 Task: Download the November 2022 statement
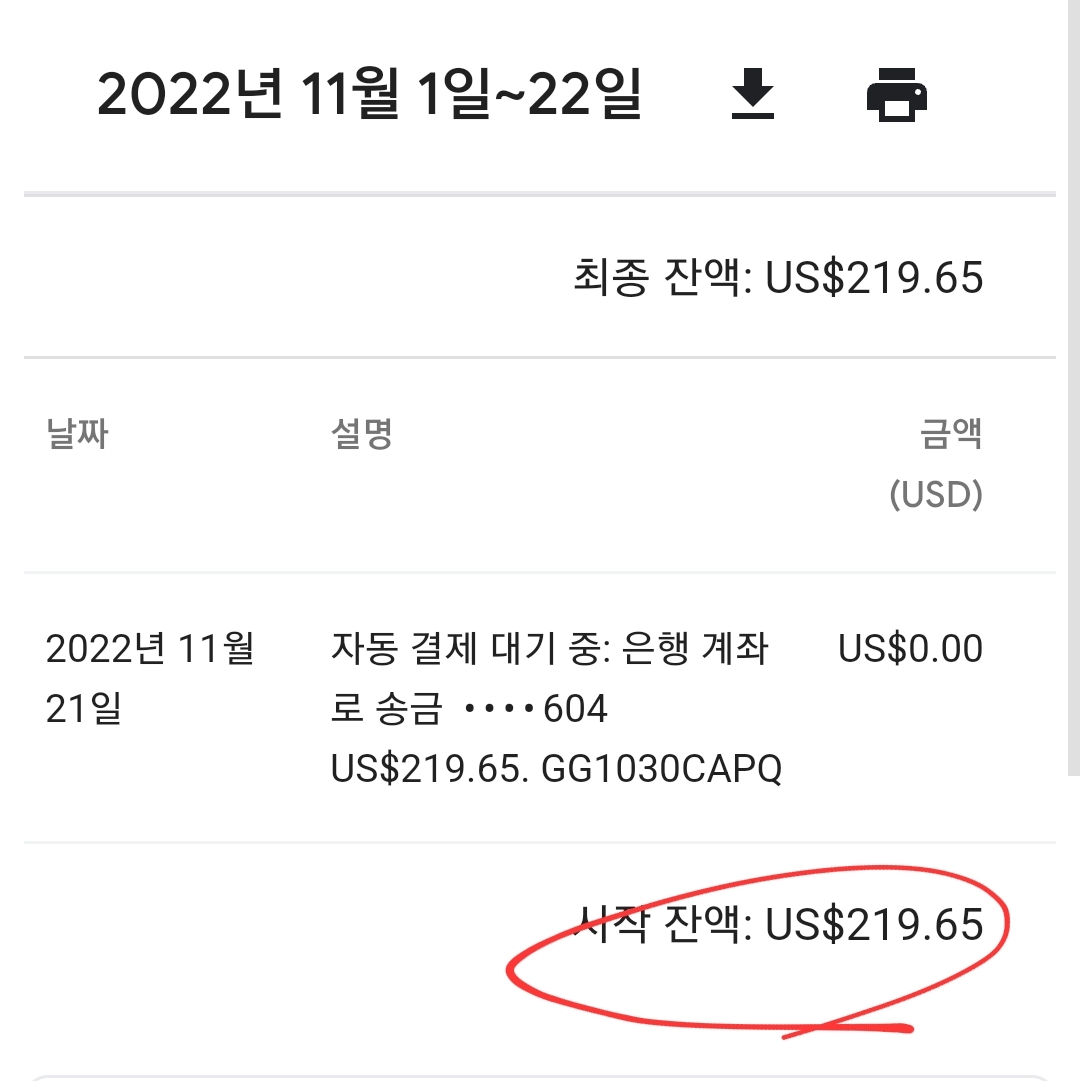point(753,94)
